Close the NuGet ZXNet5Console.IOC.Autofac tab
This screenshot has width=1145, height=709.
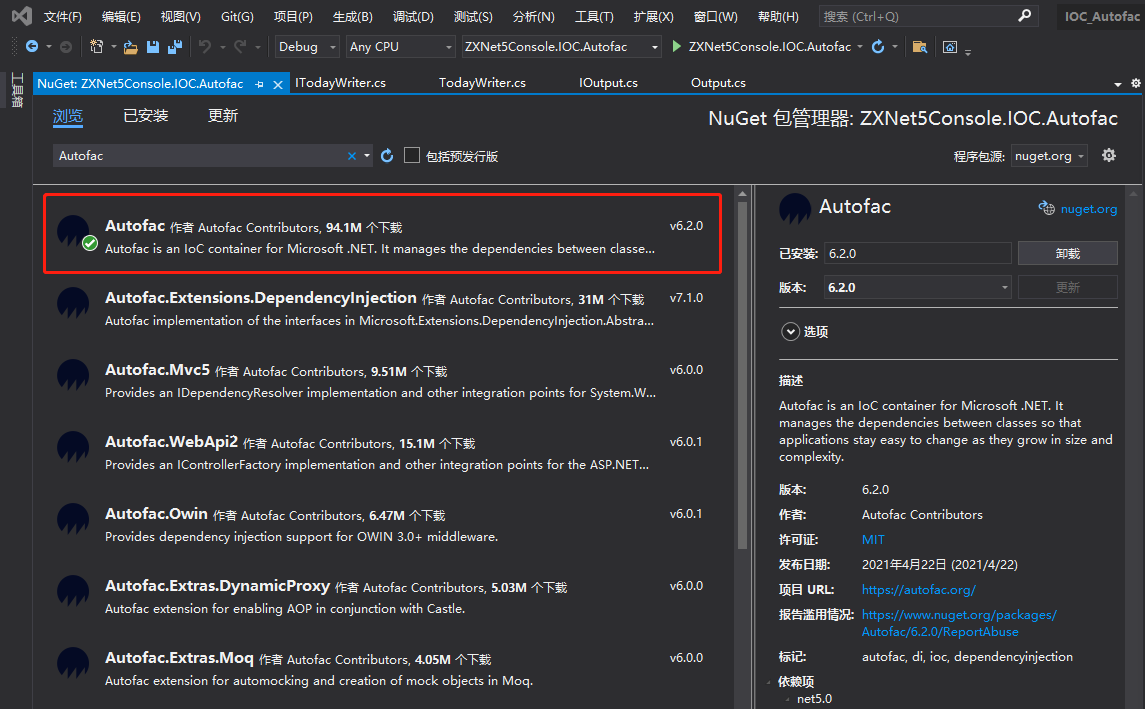(277, 85)
